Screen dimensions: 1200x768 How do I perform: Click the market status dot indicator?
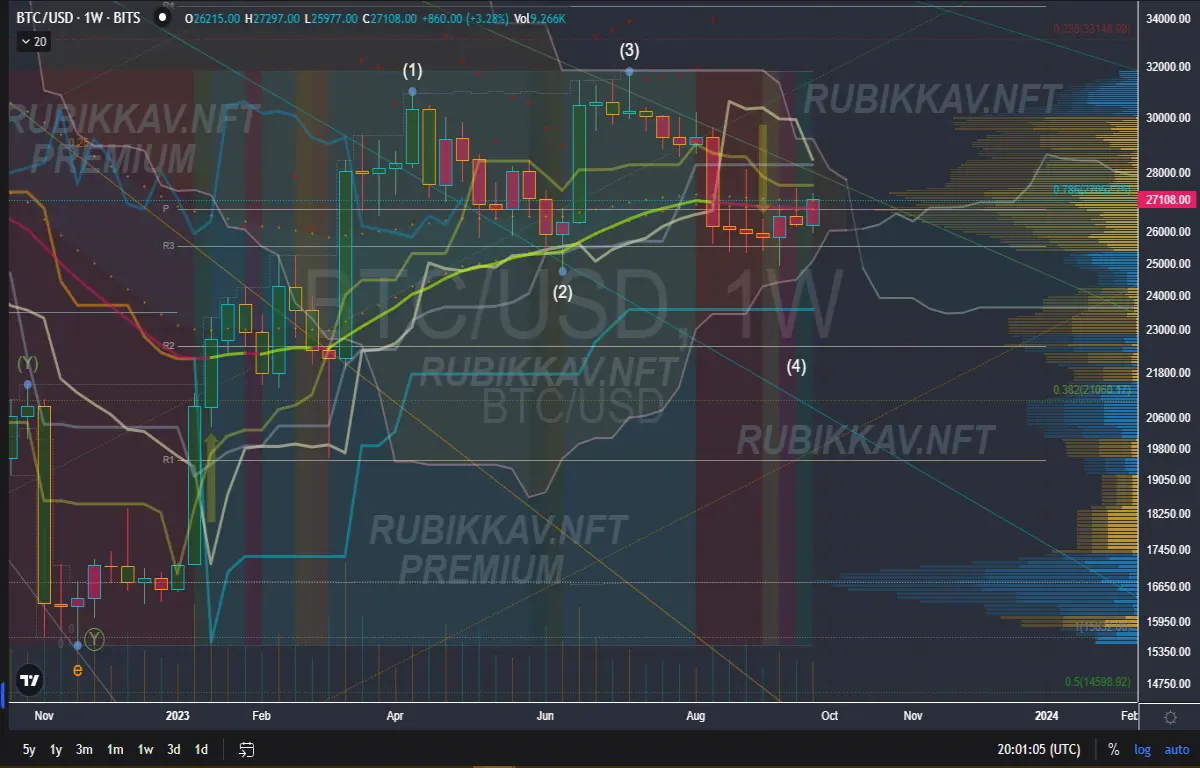click(x=162, y=18)
